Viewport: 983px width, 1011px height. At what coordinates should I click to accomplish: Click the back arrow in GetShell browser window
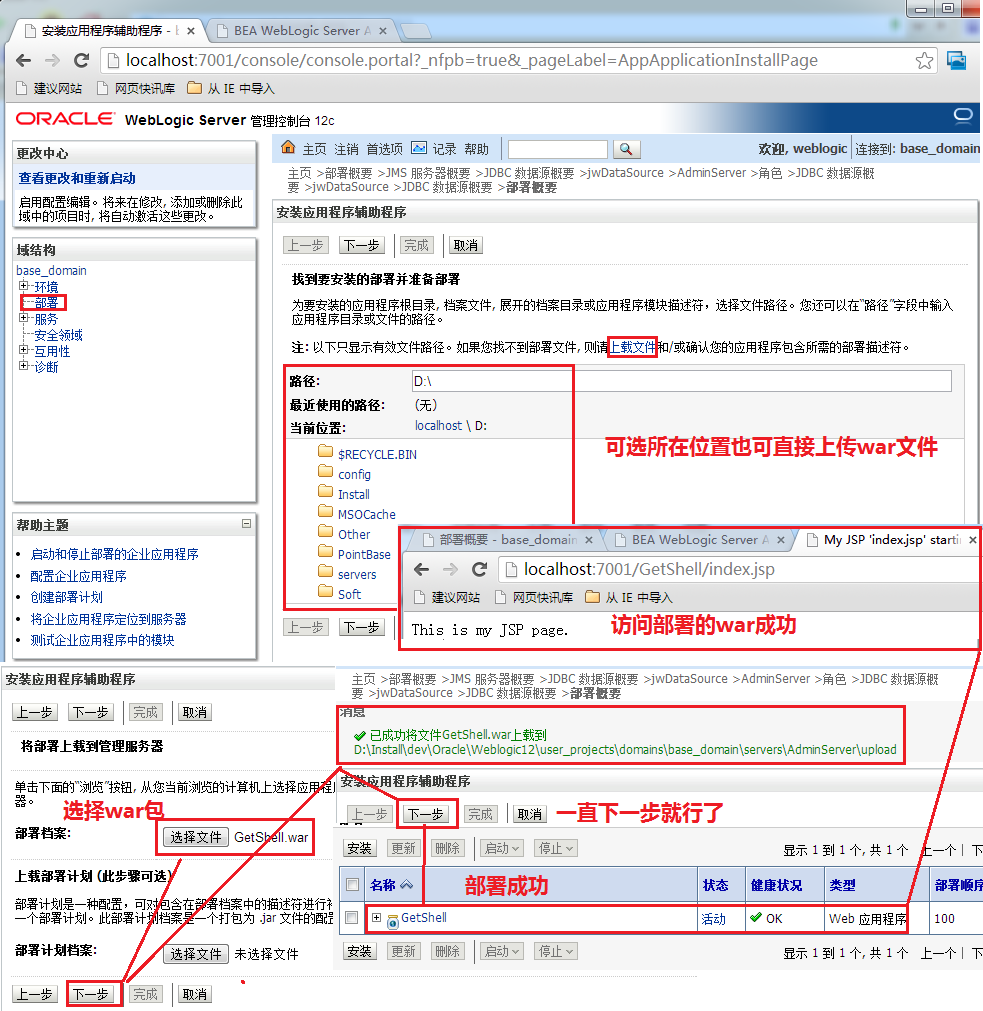coord(422,569)
